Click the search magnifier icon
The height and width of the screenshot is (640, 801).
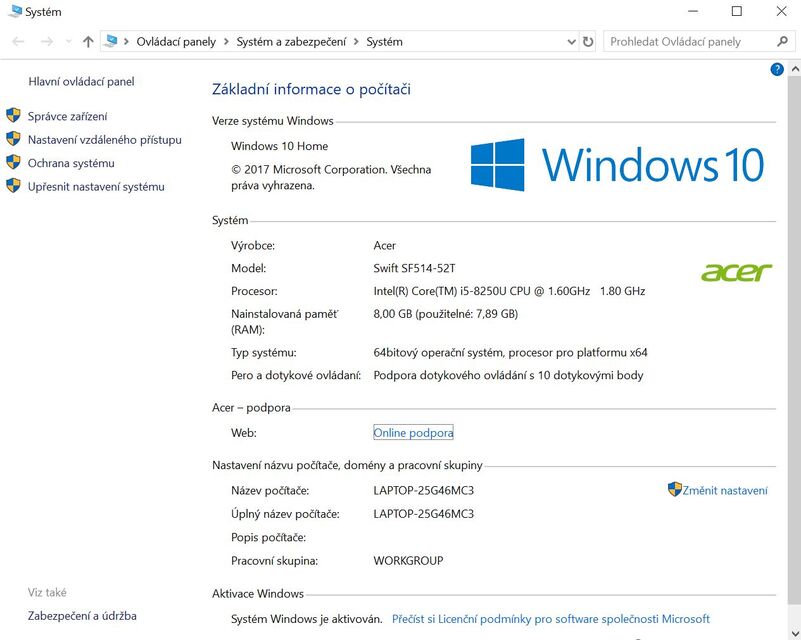pos(781,41)
